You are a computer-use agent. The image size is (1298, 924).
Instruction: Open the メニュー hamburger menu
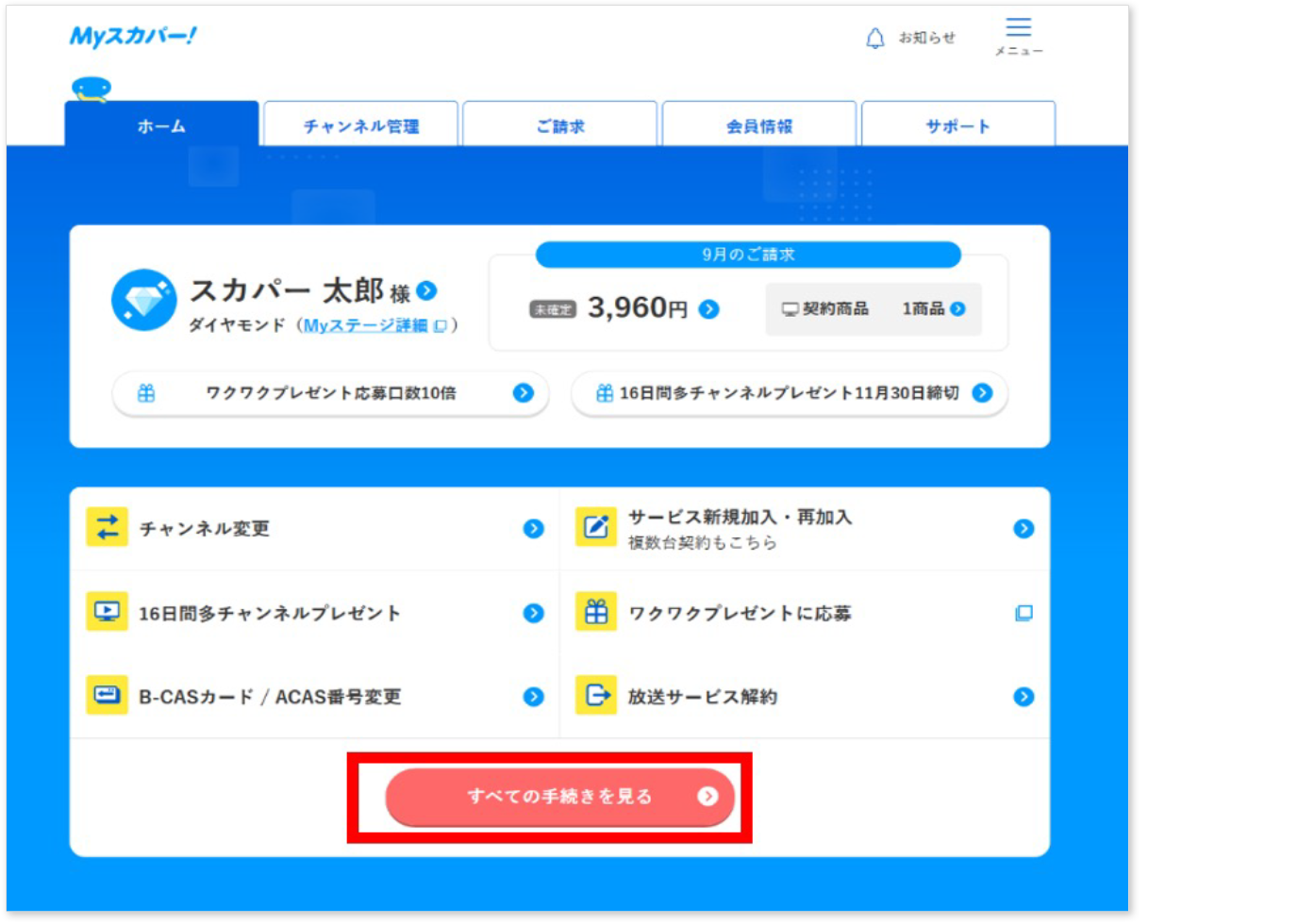(x=1018, y=36)
